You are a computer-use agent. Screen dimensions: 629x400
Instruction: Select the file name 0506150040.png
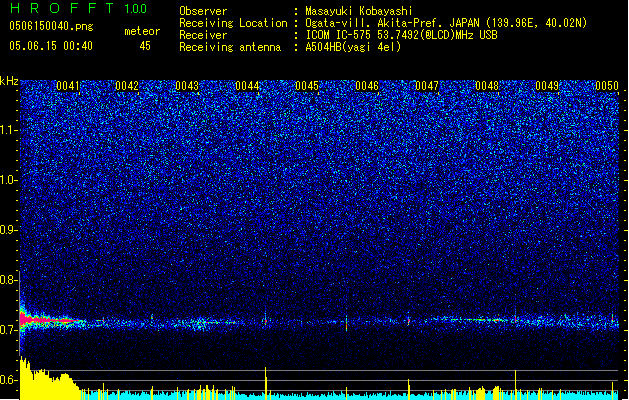(x=51, y=26)
